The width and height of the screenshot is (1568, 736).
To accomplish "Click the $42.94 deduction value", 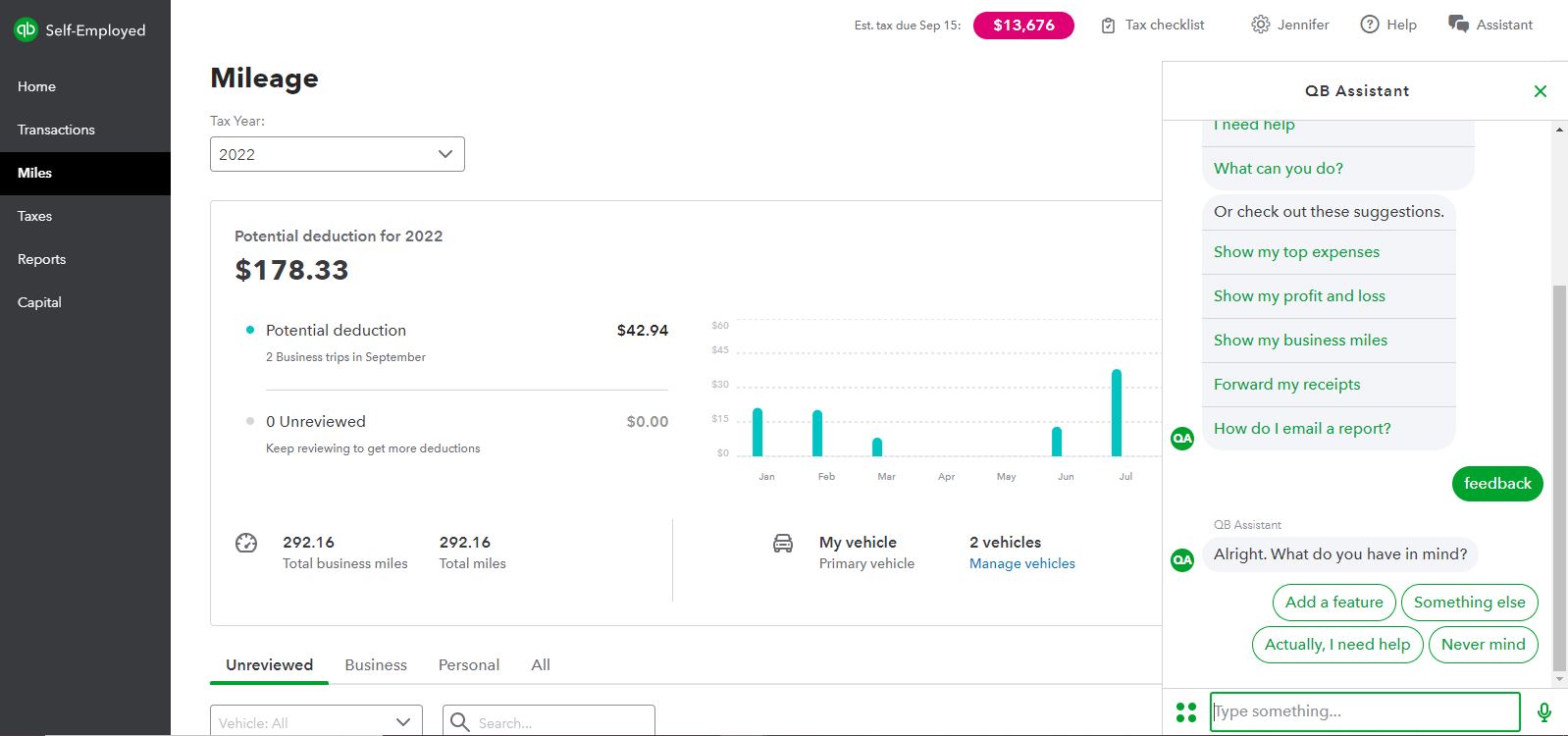I will coord(643,331).
